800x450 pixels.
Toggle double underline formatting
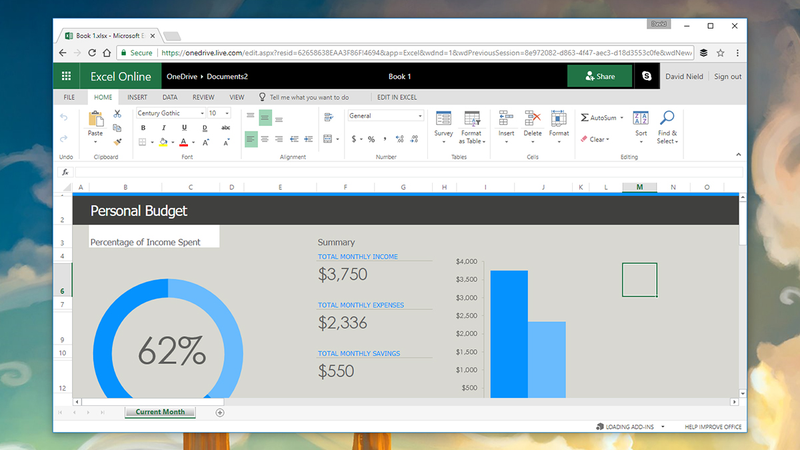coord(205,128)
